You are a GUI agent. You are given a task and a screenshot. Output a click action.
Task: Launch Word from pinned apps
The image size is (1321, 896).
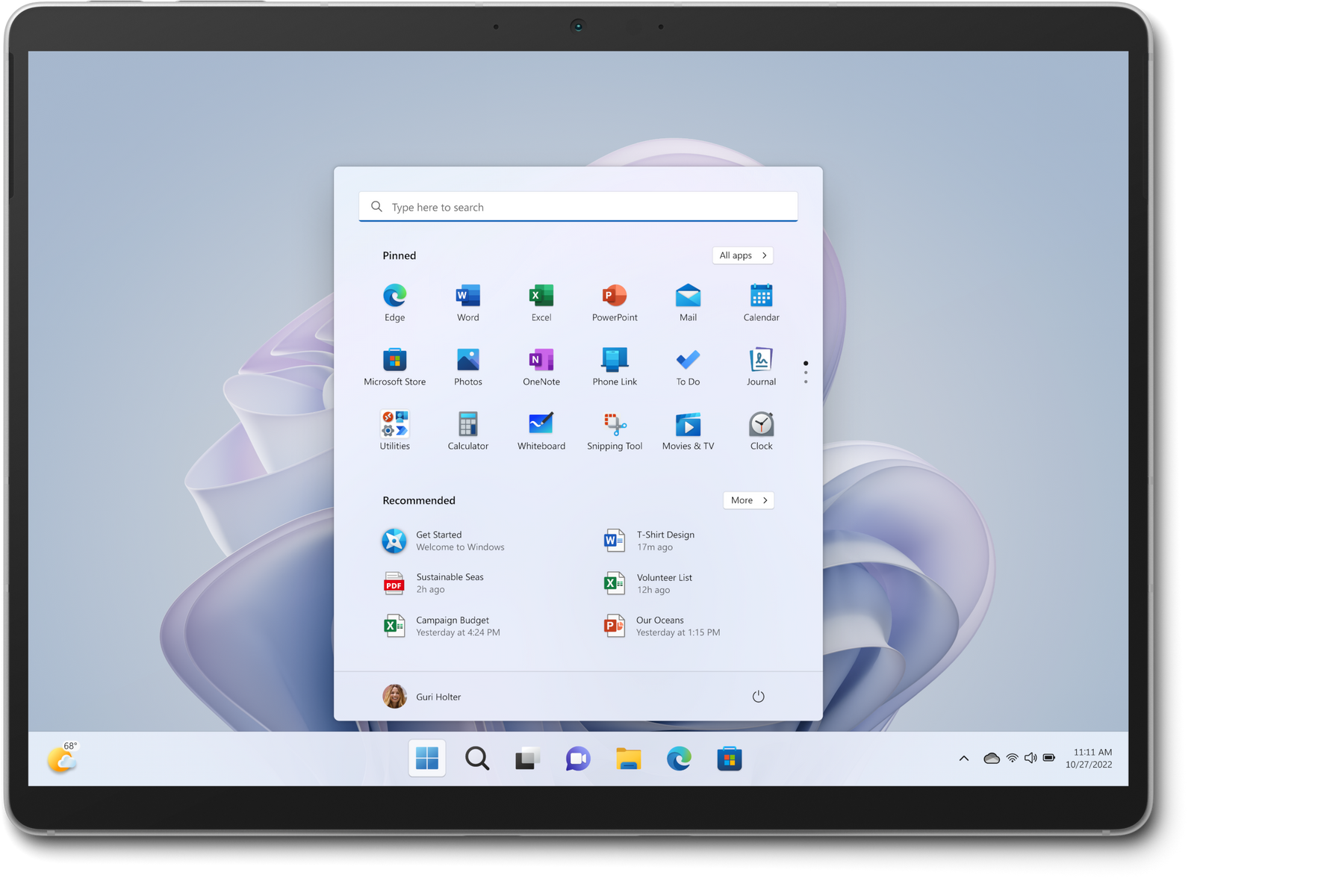coord(467,302)
